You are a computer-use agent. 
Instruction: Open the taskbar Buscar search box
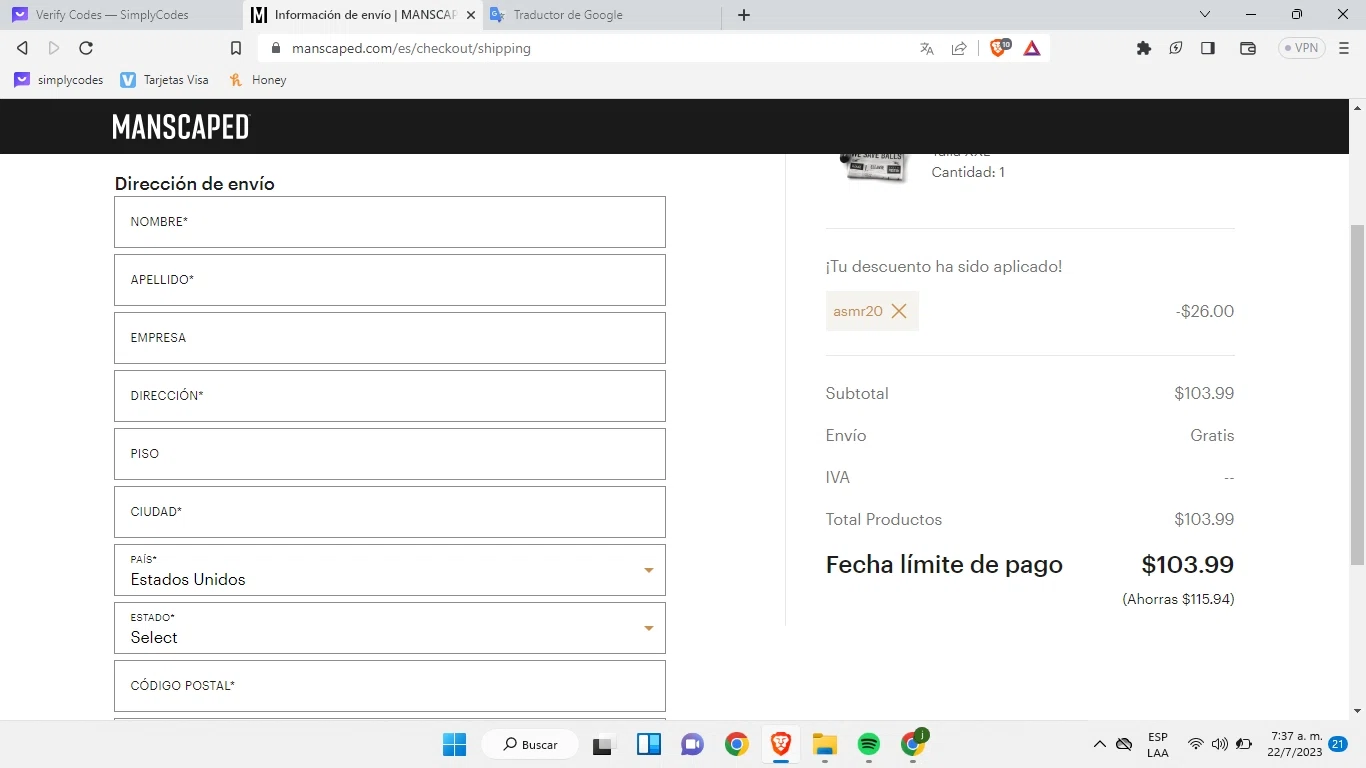[530, 744]
